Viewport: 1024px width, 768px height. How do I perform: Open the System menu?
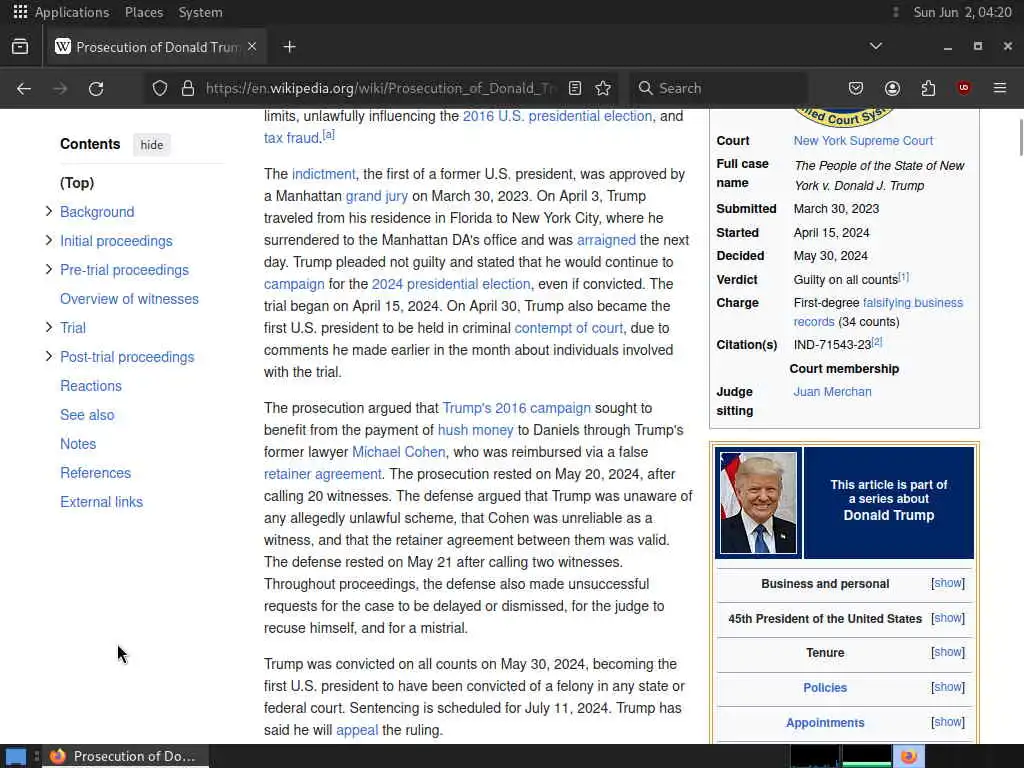pyautogui.click(x=200, y=12)
